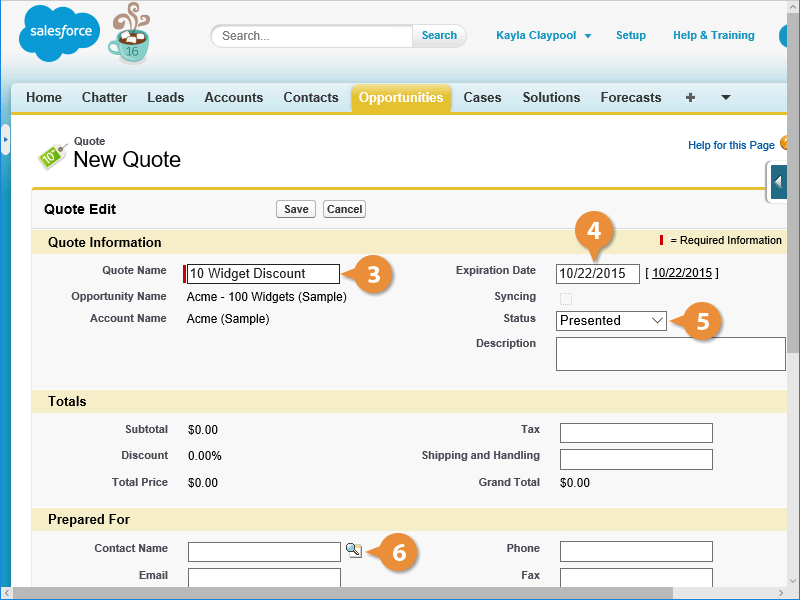The image size is (800, 600).
Task: Open the Status dropdown showing Presented
Action: click(x=611, y=321)
